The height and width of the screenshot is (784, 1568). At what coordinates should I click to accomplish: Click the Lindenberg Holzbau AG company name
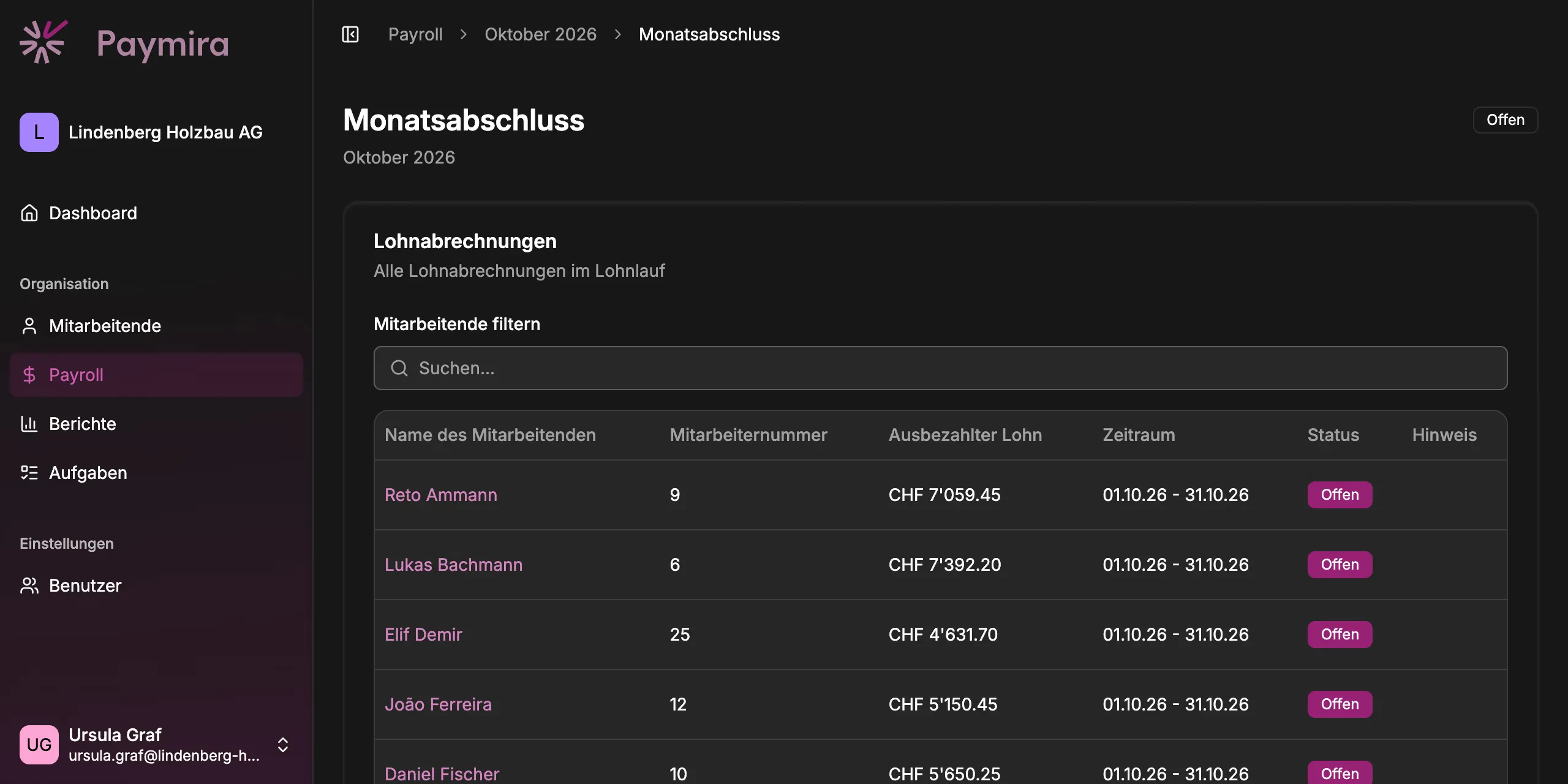tap(165, 132)
